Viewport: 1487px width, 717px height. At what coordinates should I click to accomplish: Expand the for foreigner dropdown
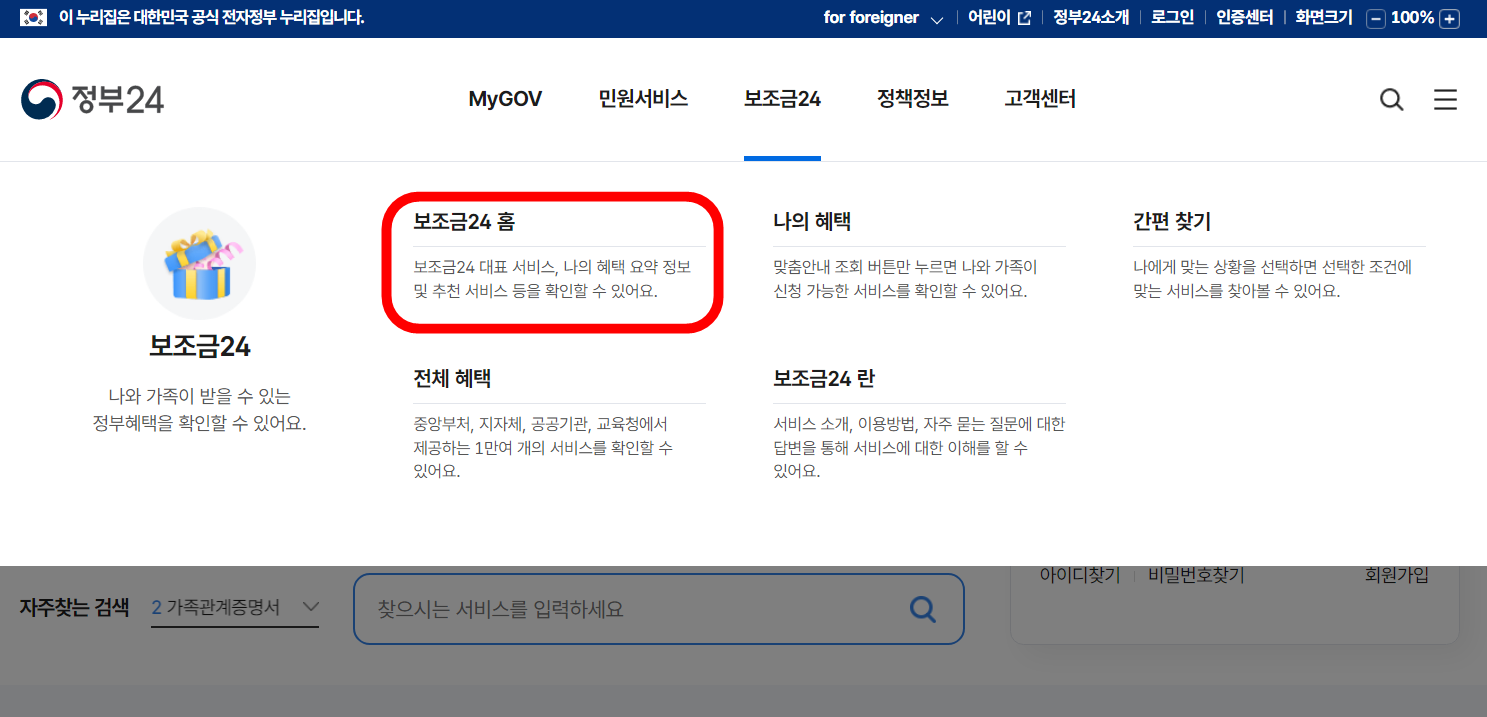coord(883,18)
